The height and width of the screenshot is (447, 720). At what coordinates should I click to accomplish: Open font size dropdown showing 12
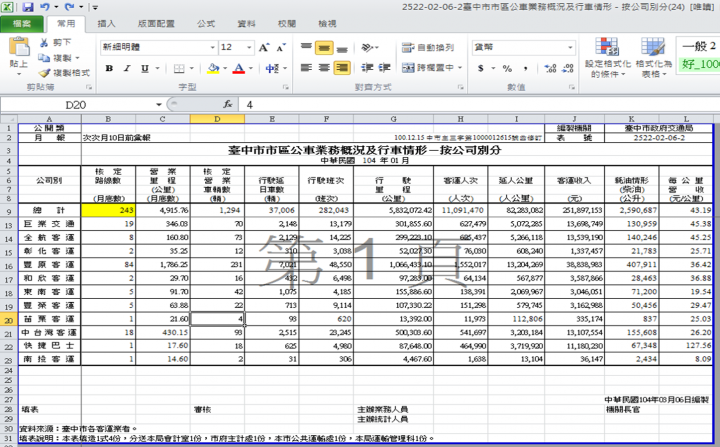(249, 47)
